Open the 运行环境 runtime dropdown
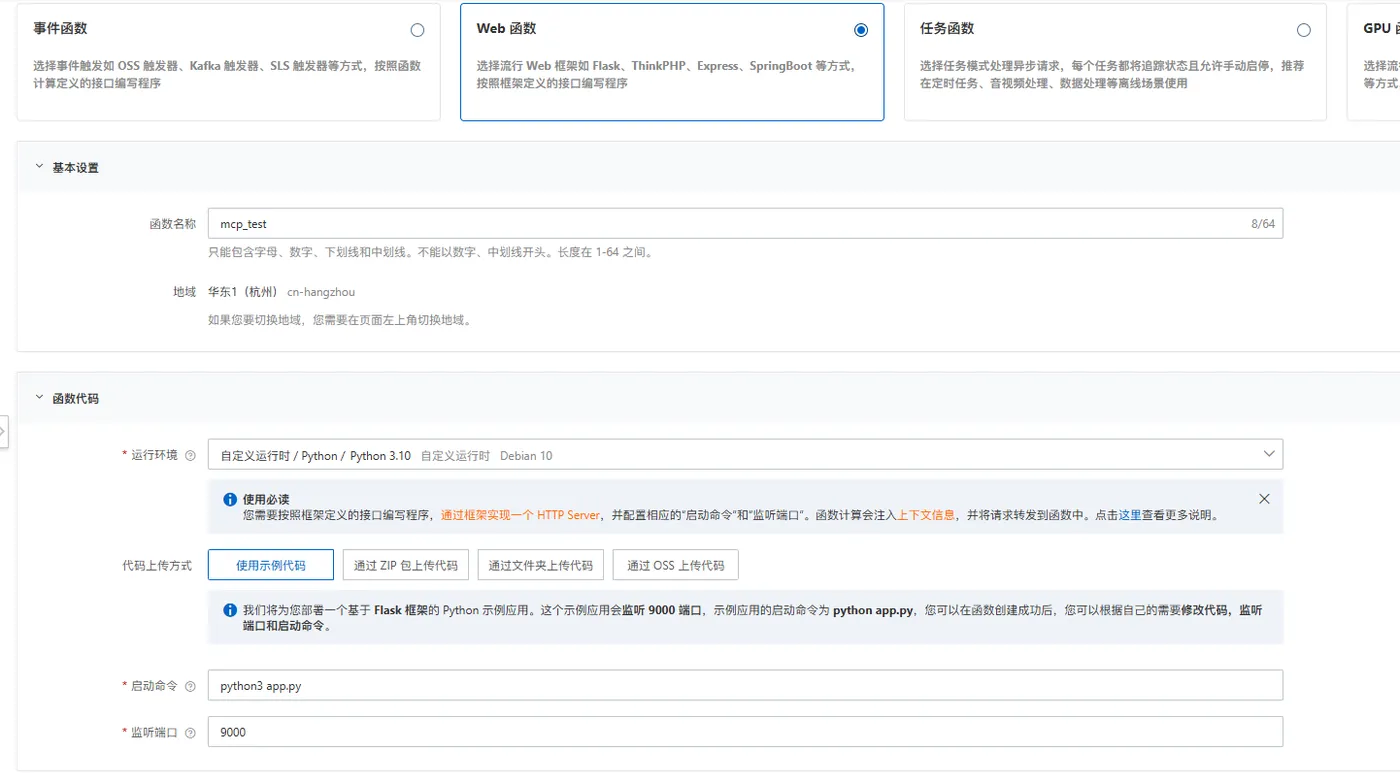Screen dimensions: 1400x784 (x=744, y=454)
